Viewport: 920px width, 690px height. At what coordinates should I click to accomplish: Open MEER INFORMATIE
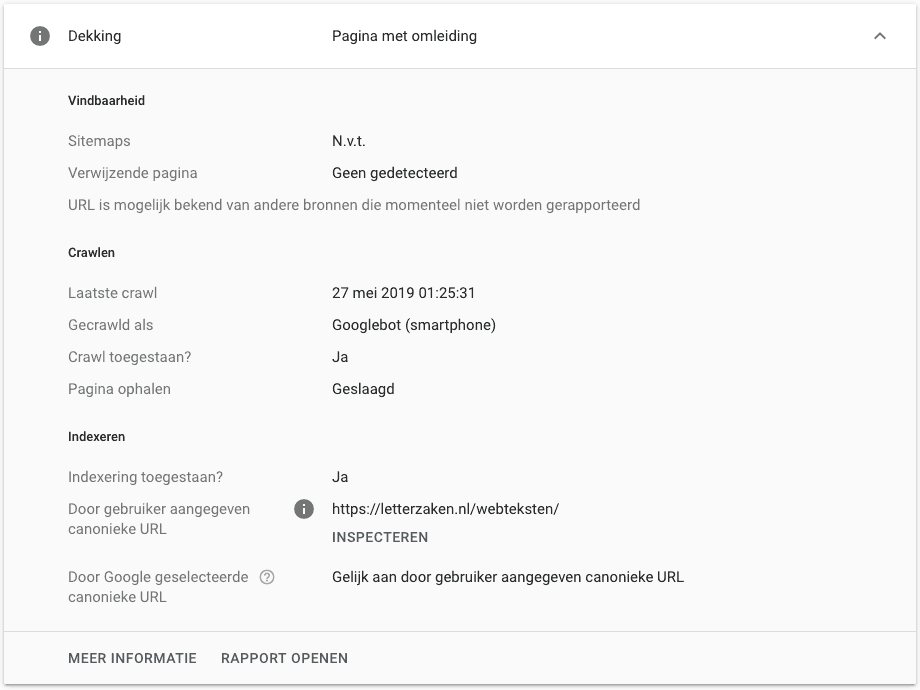click(132, 658)
